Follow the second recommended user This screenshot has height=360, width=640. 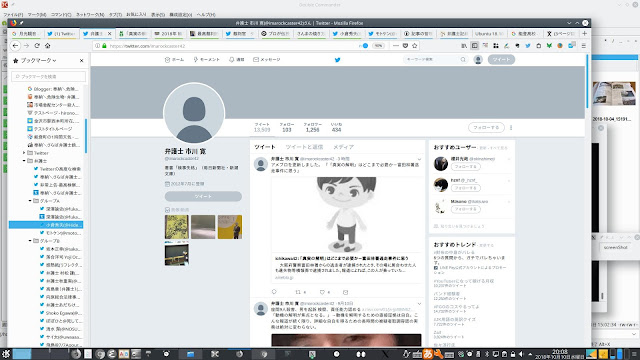click(x=466, y=188)
